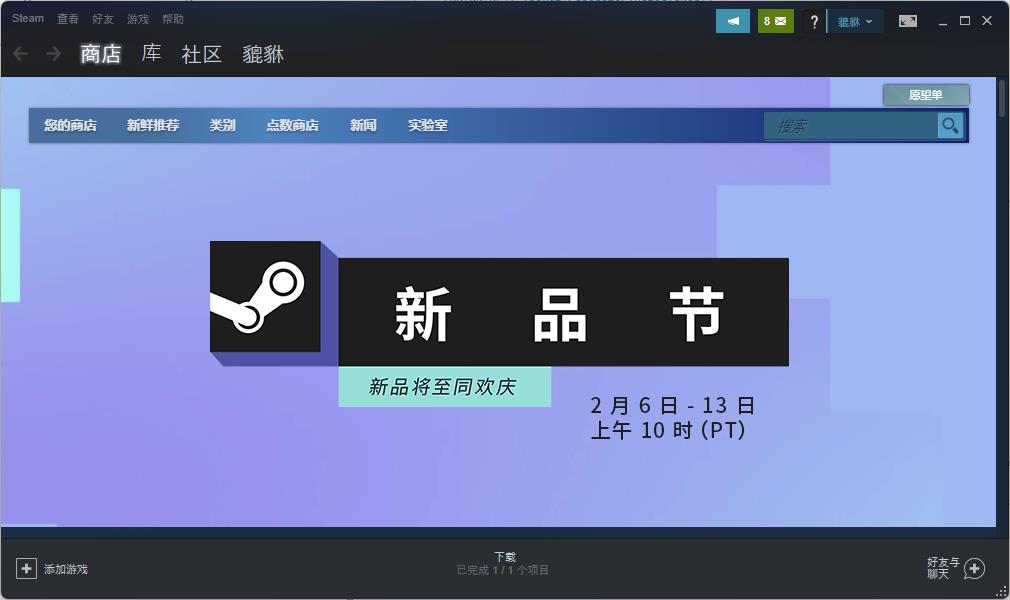
Task: Switch to Big Picture mode icon
Action: pos(907,21)
